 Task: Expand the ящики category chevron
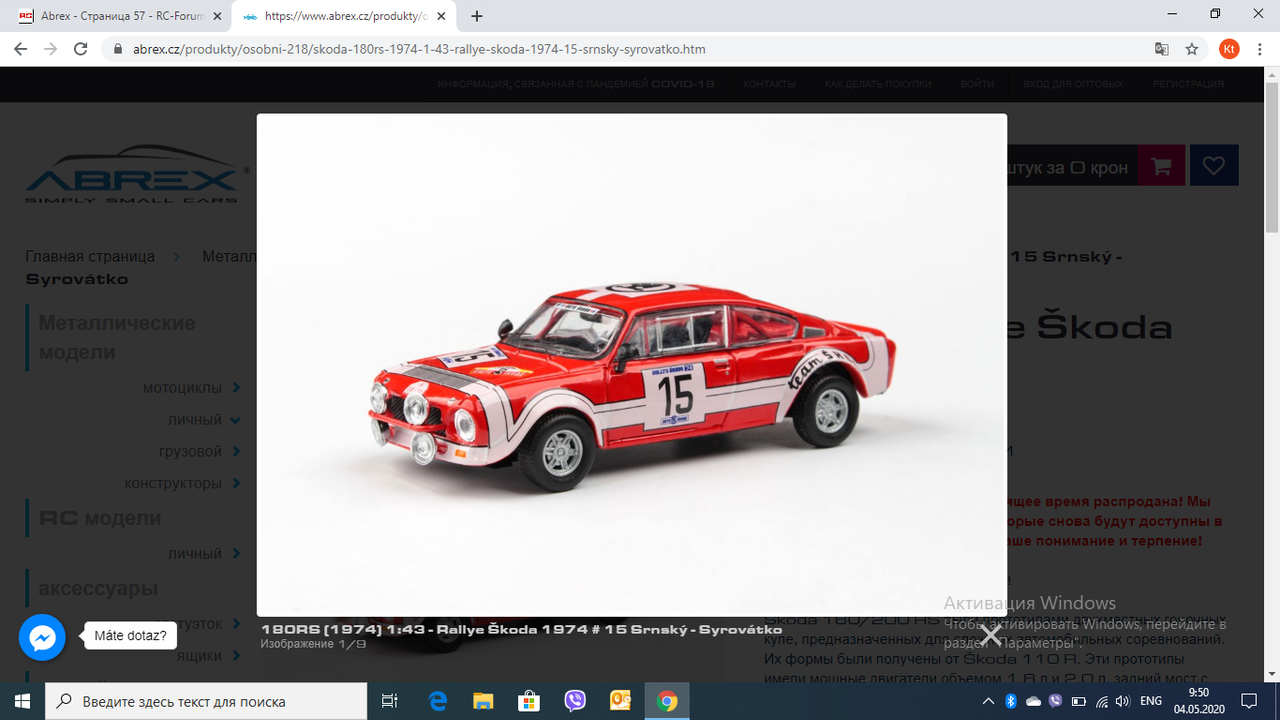click(236, 655)
